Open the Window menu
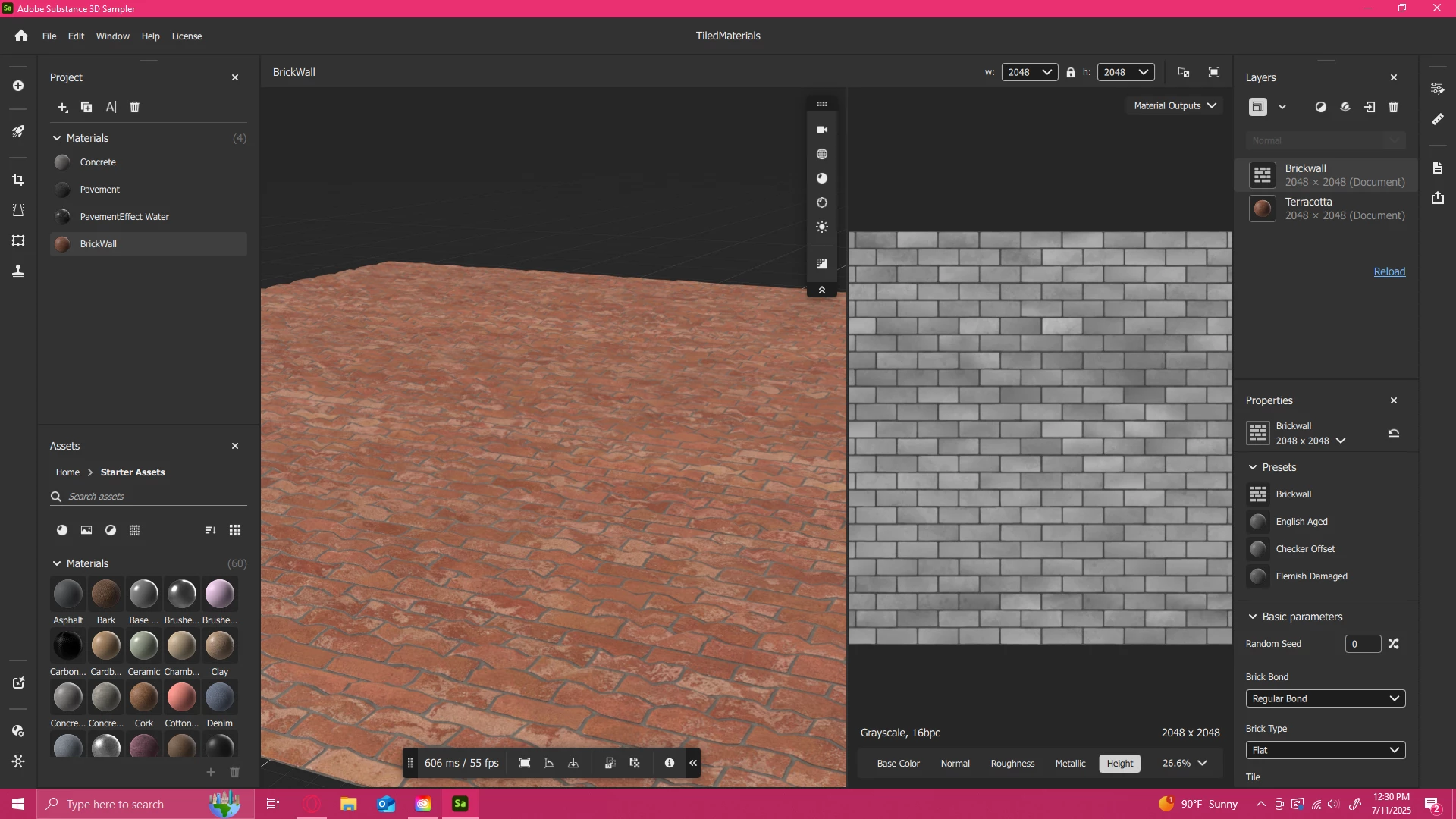The width and height of the screenshot is (1456, 819). click(112, 36)
